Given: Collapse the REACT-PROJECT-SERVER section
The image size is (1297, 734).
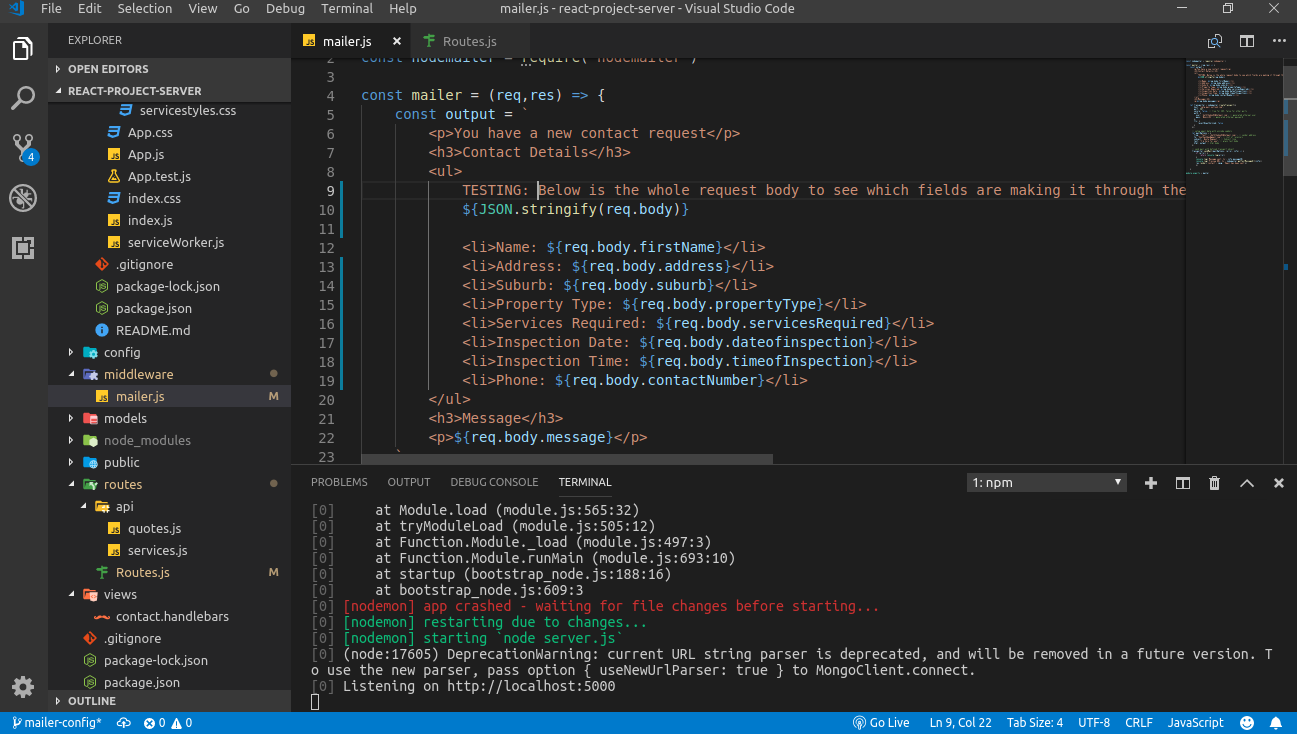Looking at the screenshot, I should [x=169, y=91].
